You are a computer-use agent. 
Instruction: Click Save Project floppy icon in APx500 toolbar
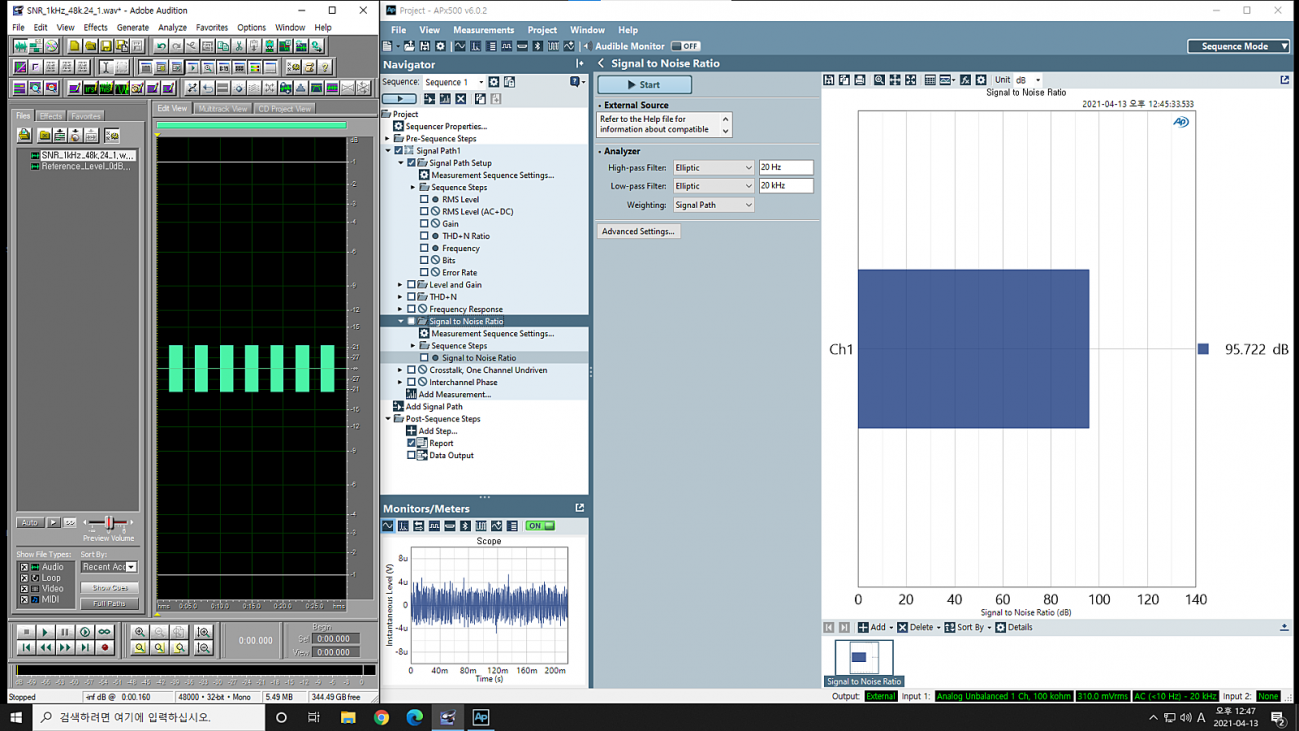(424, 46)
